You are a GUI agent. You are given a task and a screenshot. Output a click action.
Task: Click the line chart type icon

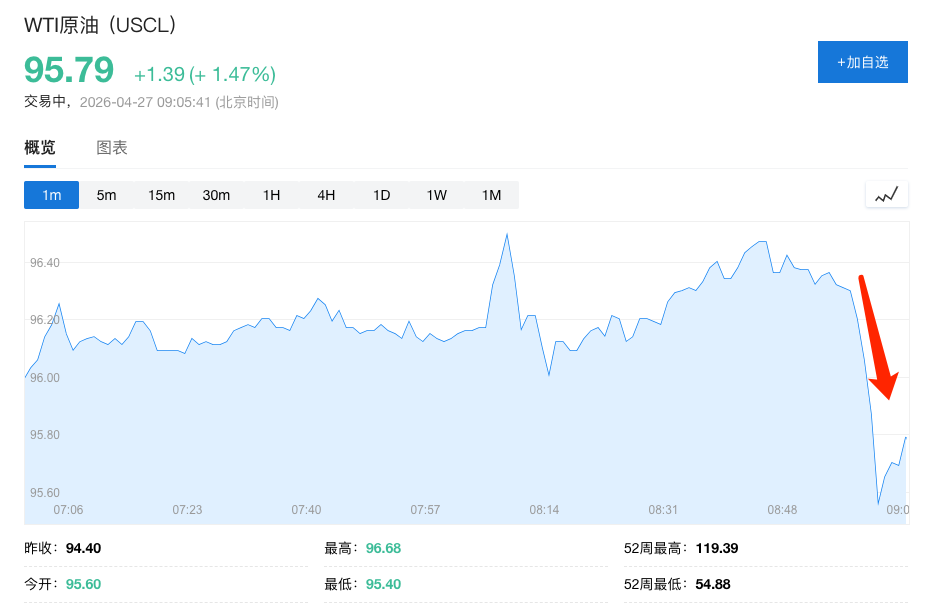click(x=886, y=195)
